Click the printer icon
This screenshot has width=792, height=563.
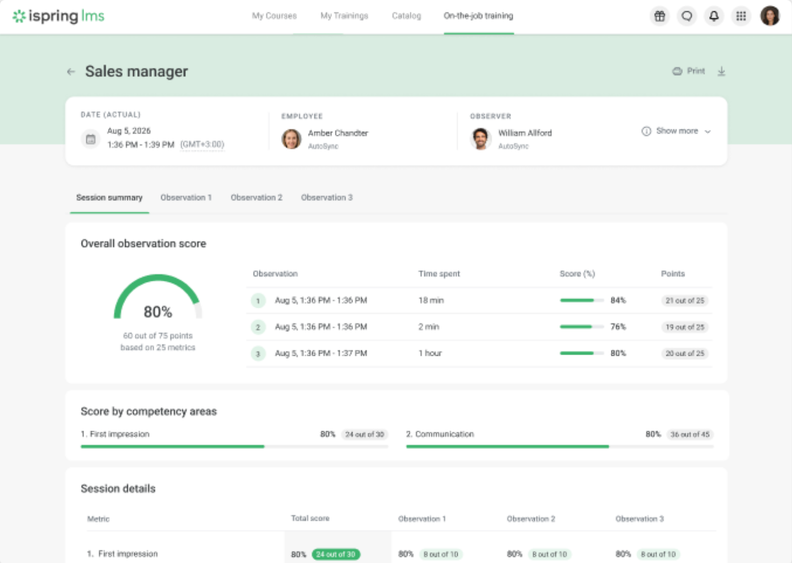pos(677,71)
